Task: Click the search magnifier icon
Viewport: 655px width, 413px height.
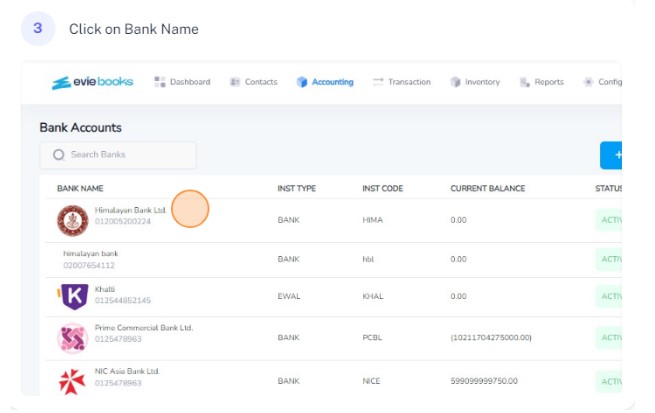Action: click(59, 155)
